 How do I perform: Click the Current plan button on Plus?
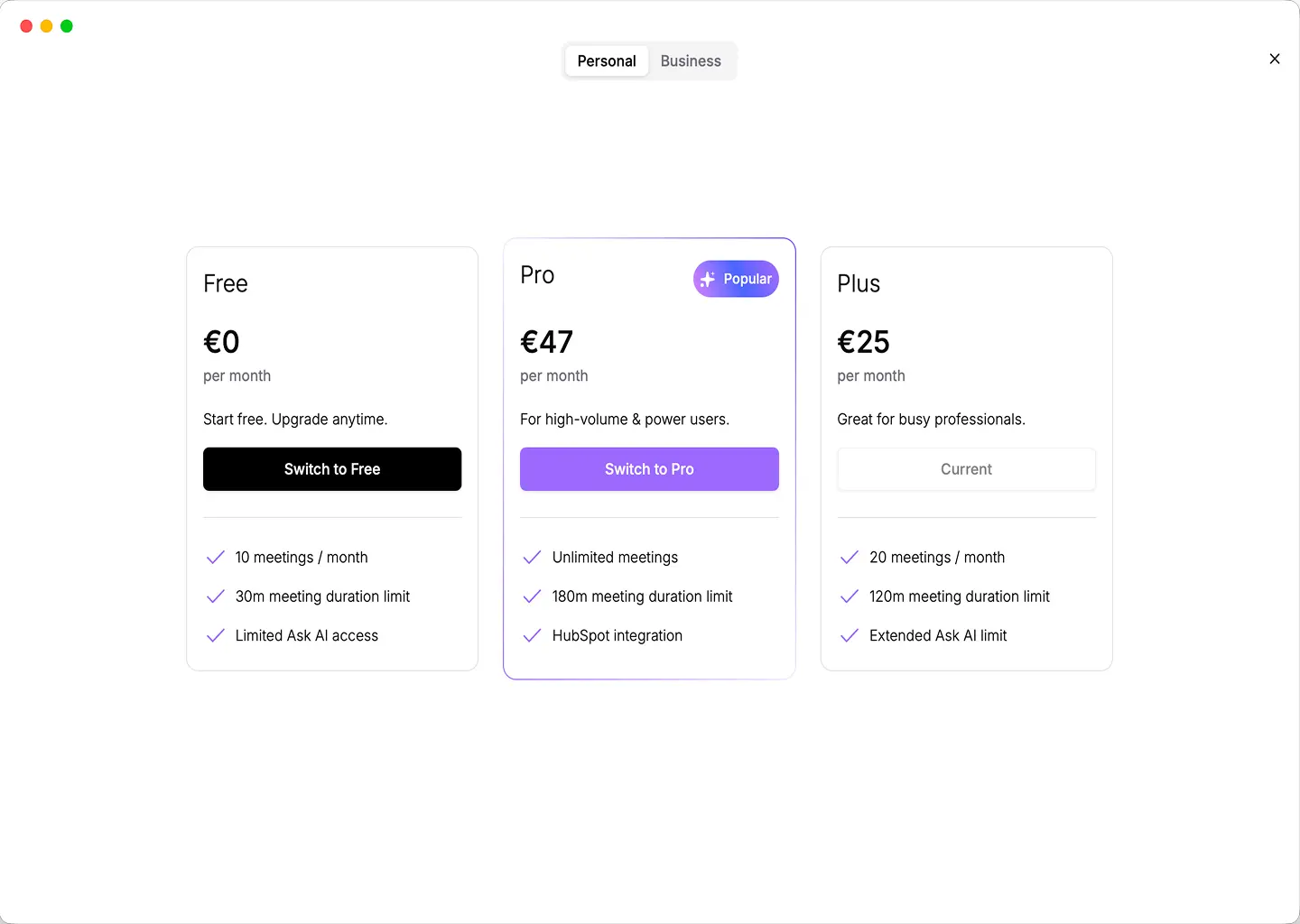966,469
